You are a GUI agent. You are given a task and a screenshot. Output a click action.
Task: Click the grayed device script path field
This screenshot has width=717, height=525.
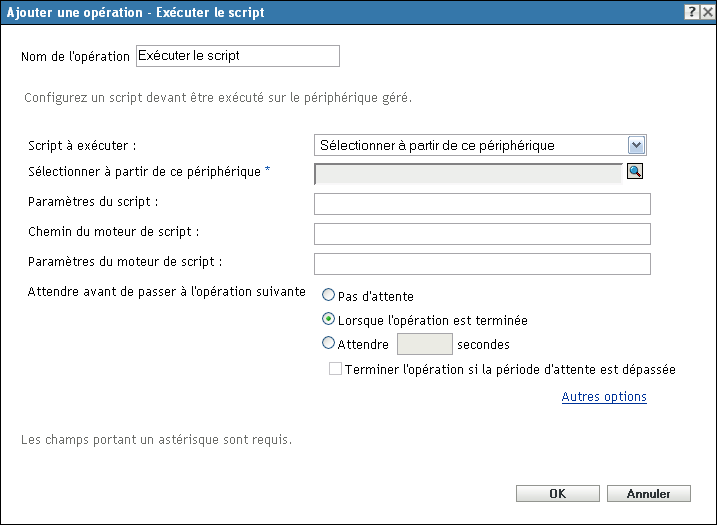click(x=468, y=174)
